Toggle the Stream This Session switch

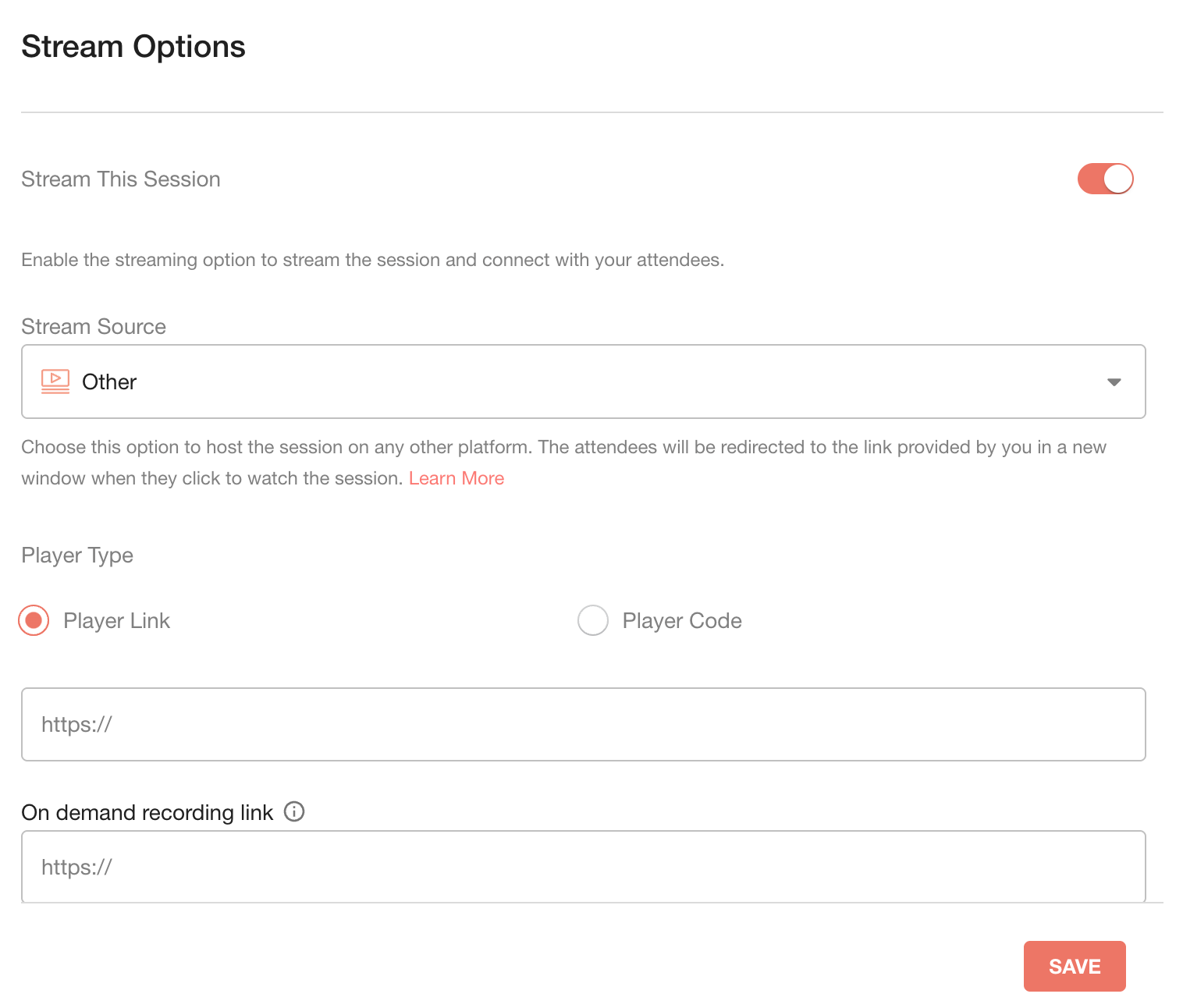(1105, 179)
